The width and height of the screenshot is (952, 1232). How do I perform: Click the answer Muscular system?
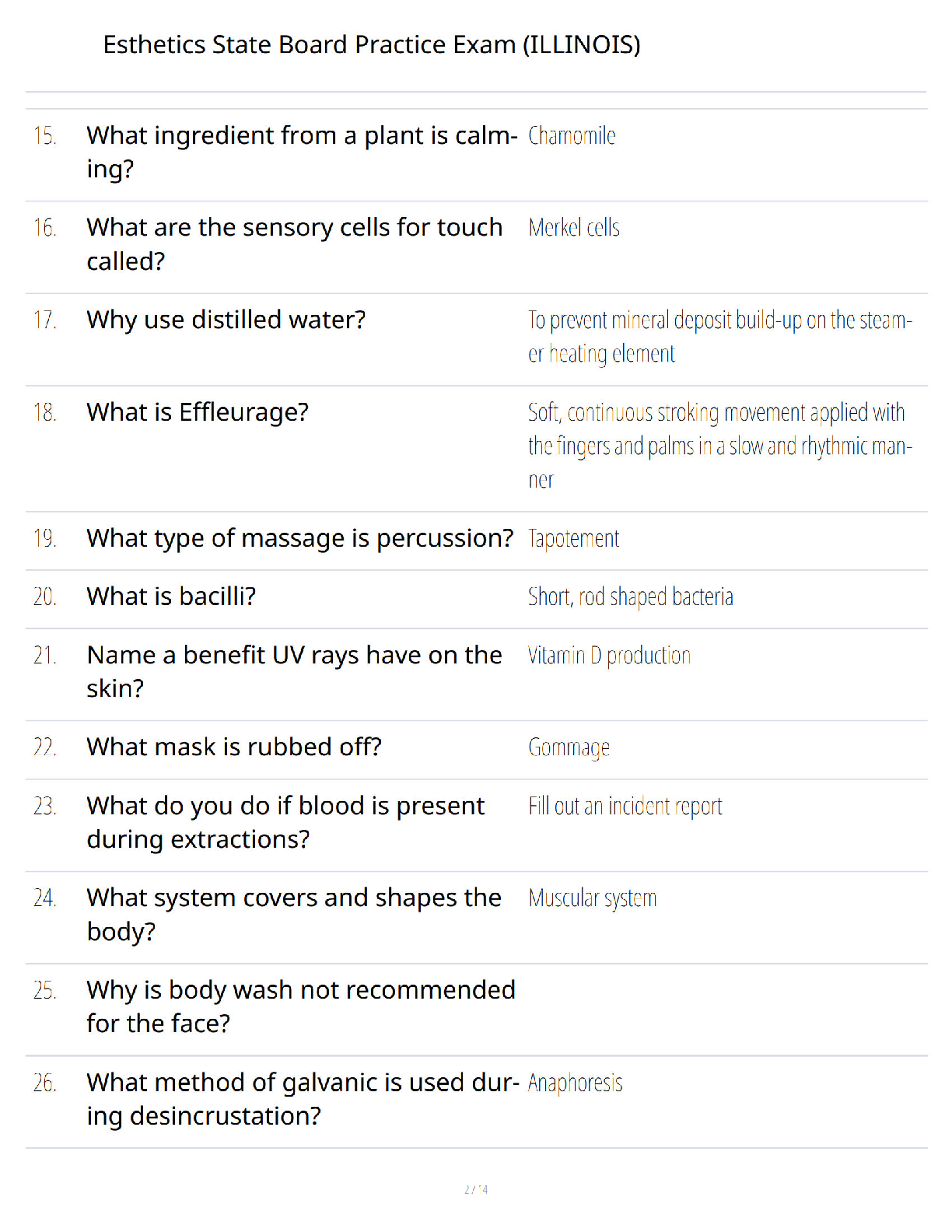coord(593,898)
